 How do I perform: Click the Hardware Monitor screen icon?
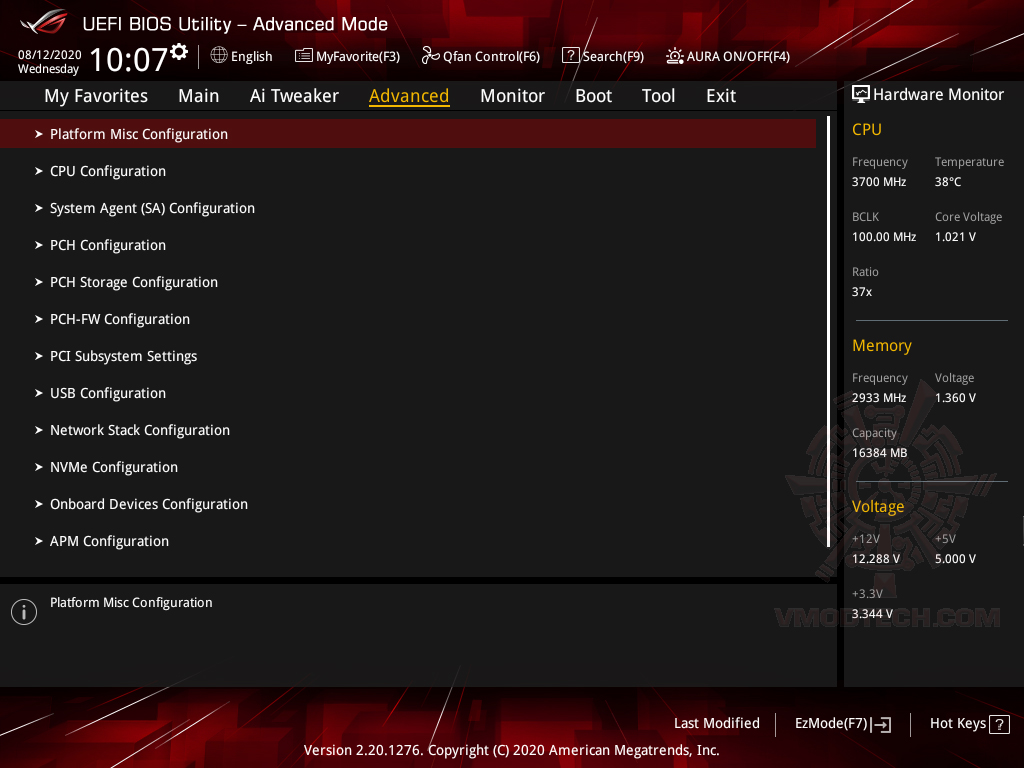[x=861, y=95]
